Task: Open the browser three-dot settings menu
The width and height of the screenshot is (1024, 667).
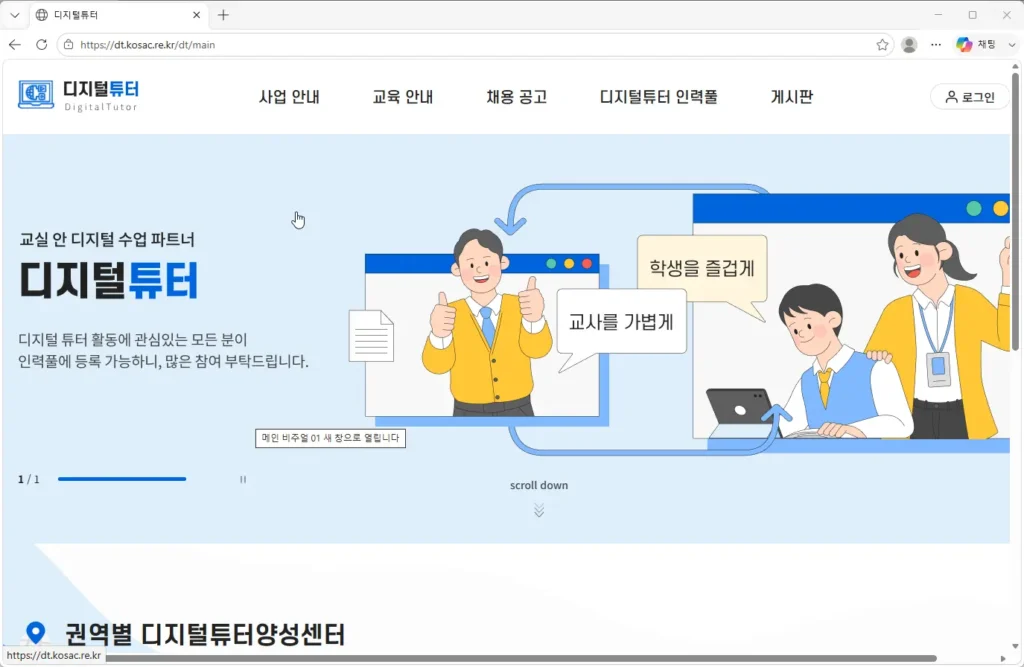Action: click(x=936, y=44)
